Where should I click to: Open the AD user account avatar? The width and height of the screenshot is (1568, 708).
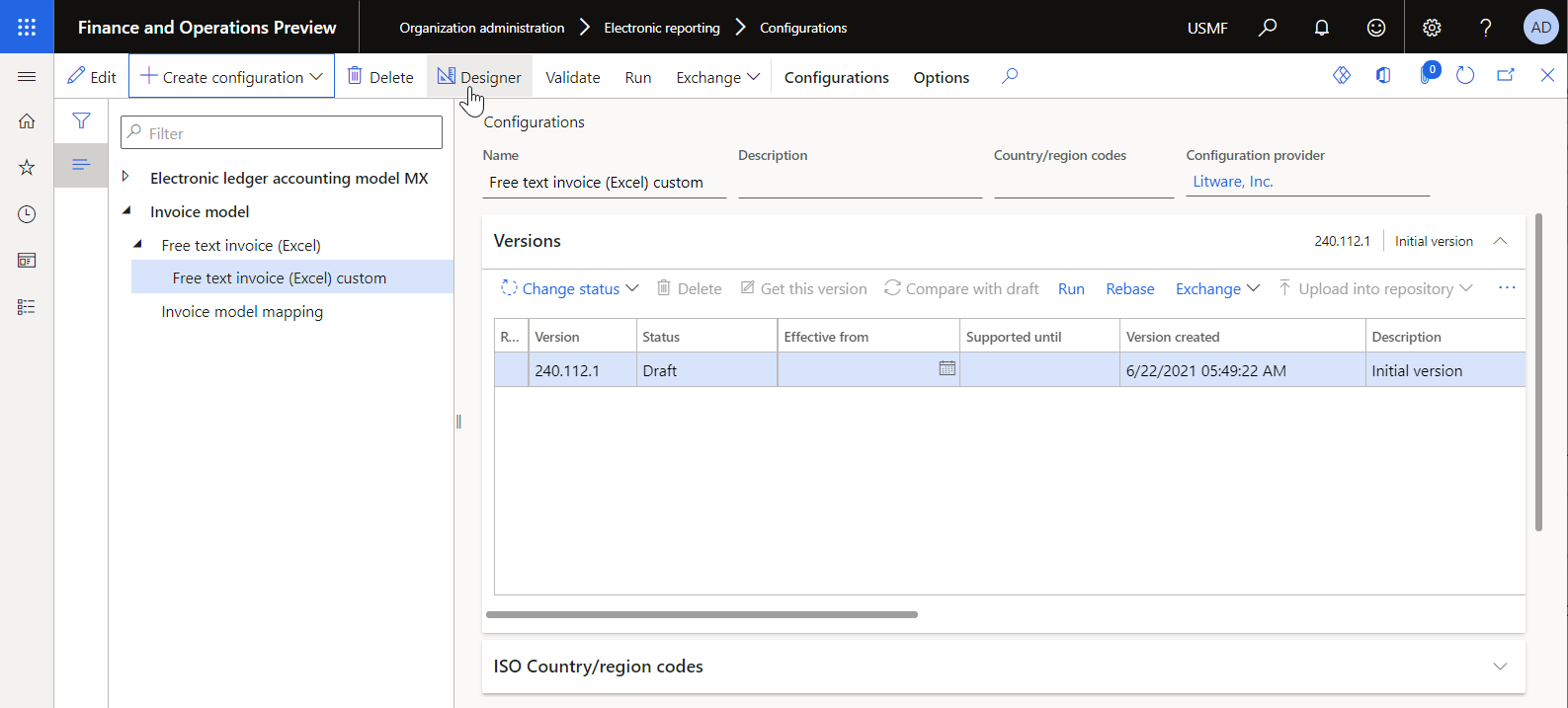tap(1541, 28)
